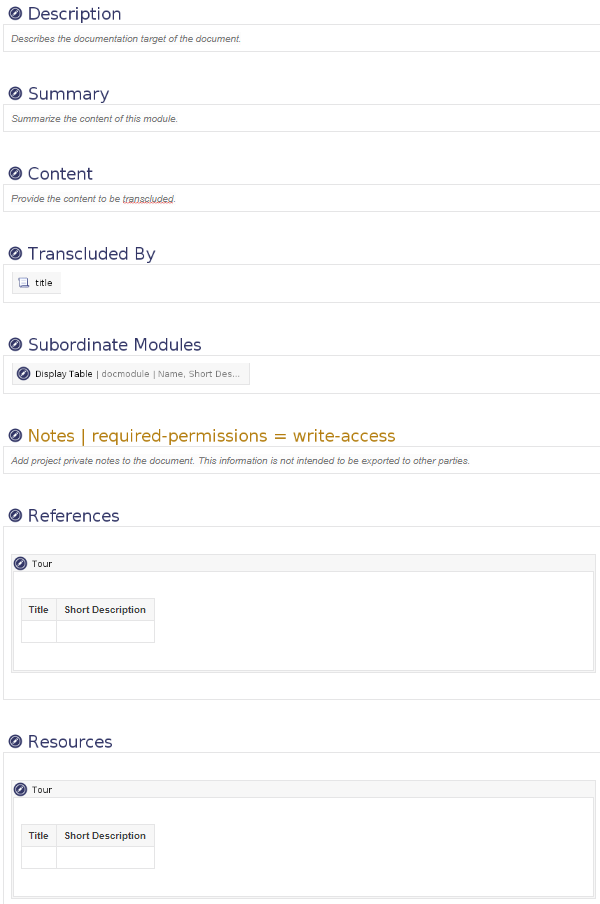Click the Tour macro icon under Resources
This screenshot has width=600, height=904.
pos(20,790)
